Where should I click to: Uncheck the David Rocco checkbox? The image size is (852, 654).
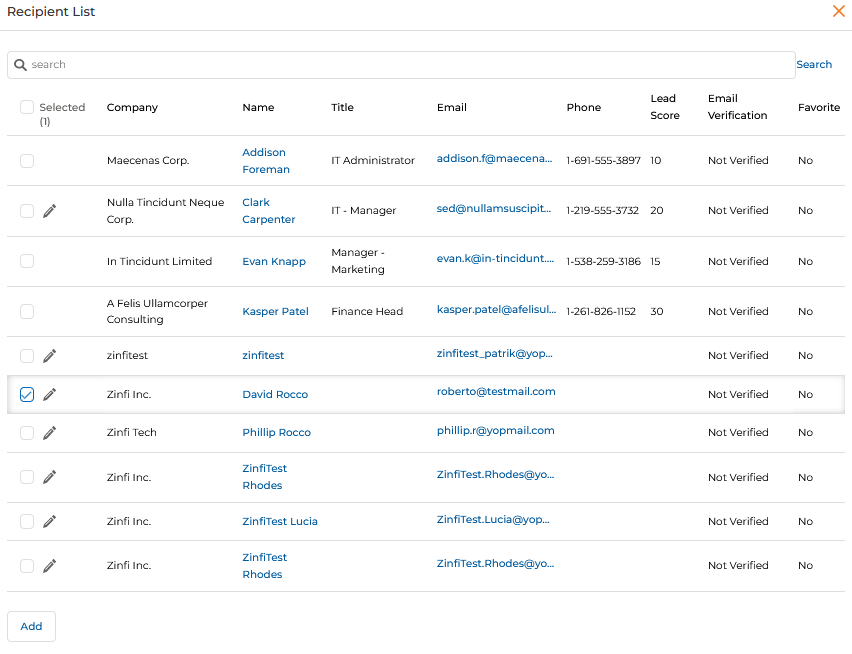pyautogui.click(x=27, y=394)
